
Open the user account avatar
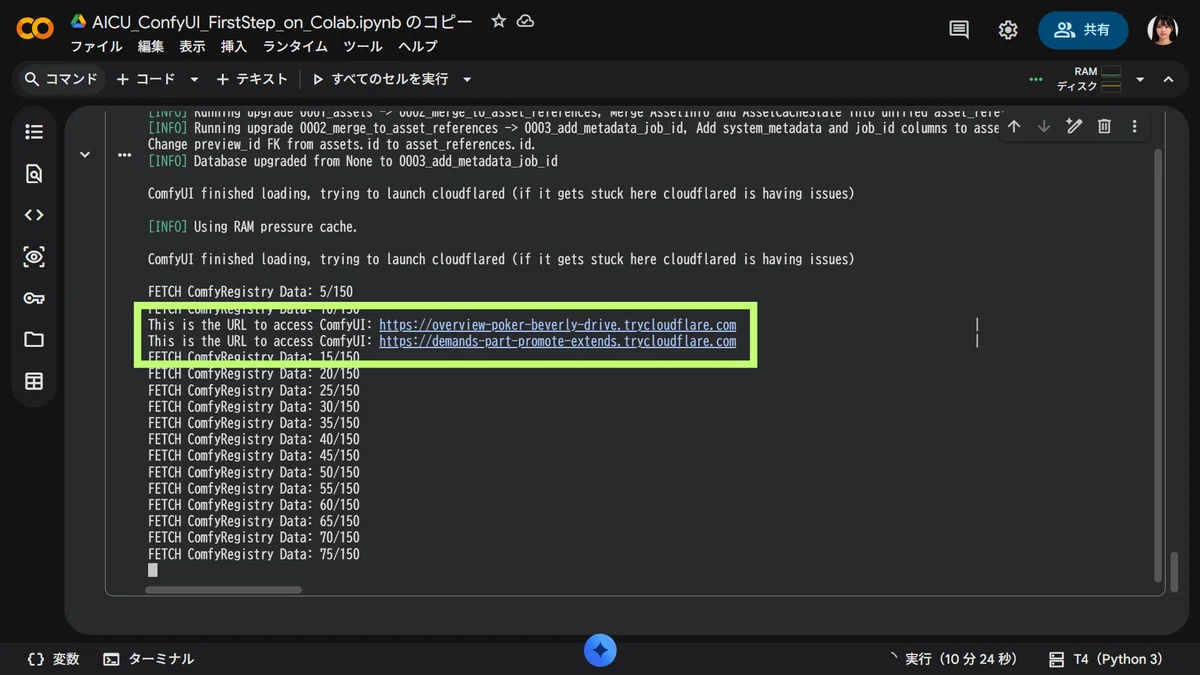pyautogui.click(x=1162, y=30)
